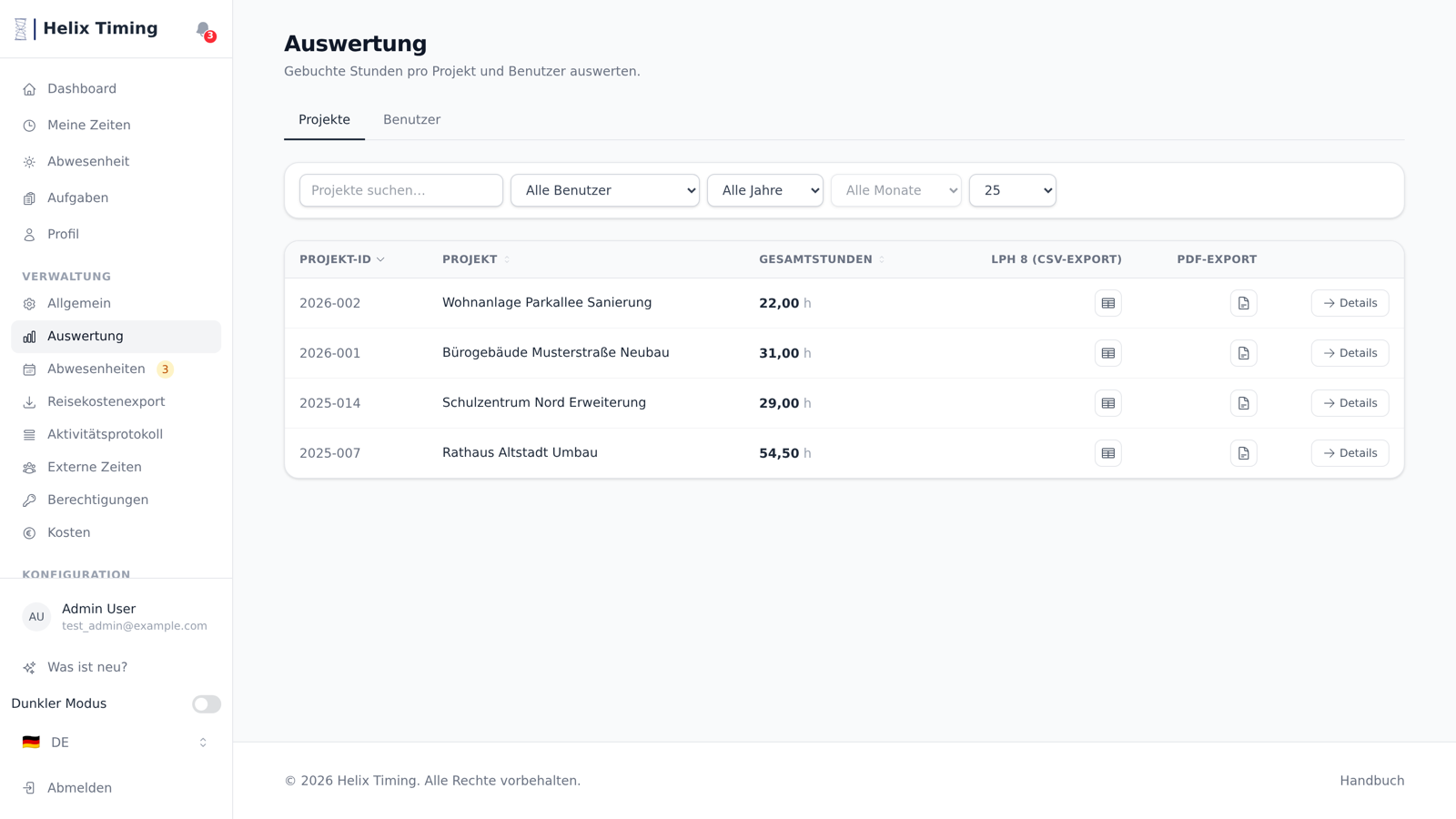The width and height of the screenshot is (1456, 819).
Task: Open the Alle Jahre dropdown
Action: click(x=765, y=190)
